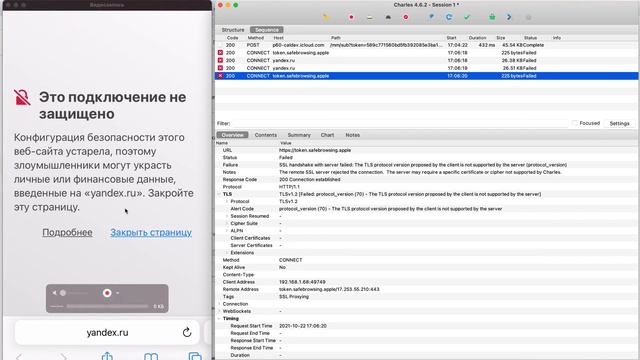Sort by the Method column header
640x360 pixels.
tap(256, 38)
